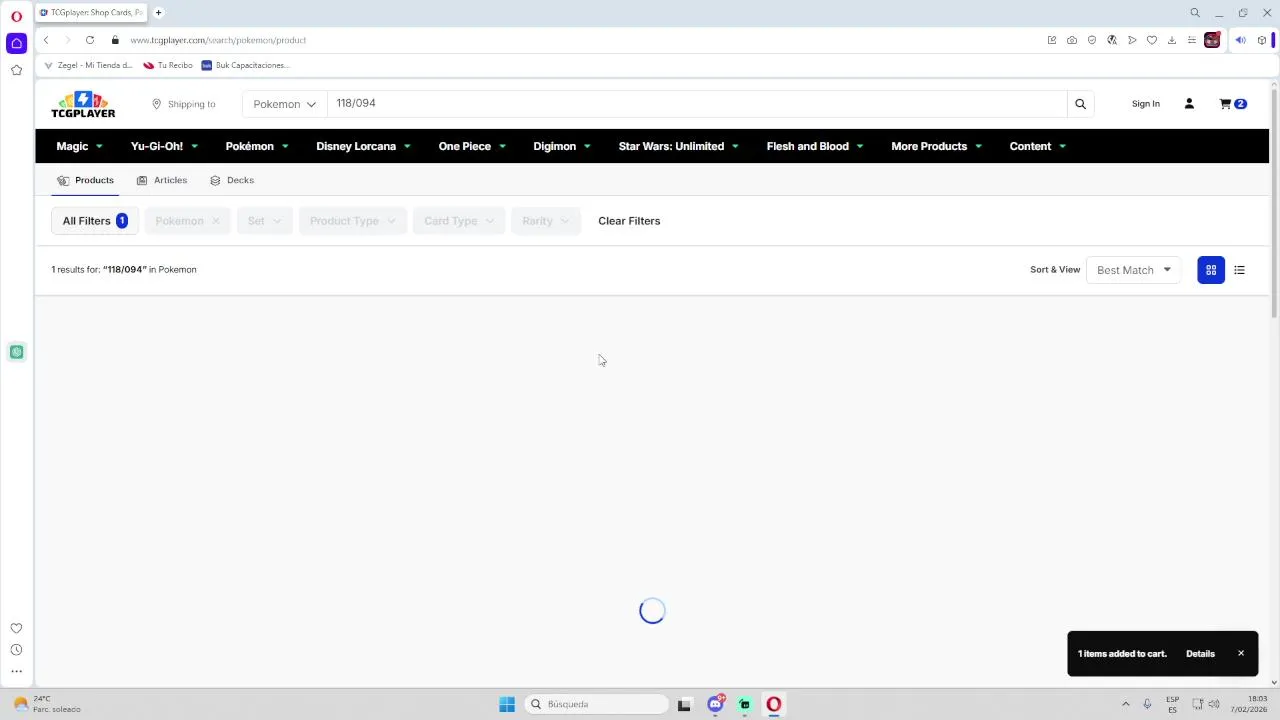This screenshot has height=720, width=1280.
Task: Expand the Magic menu
Action: 79,146
